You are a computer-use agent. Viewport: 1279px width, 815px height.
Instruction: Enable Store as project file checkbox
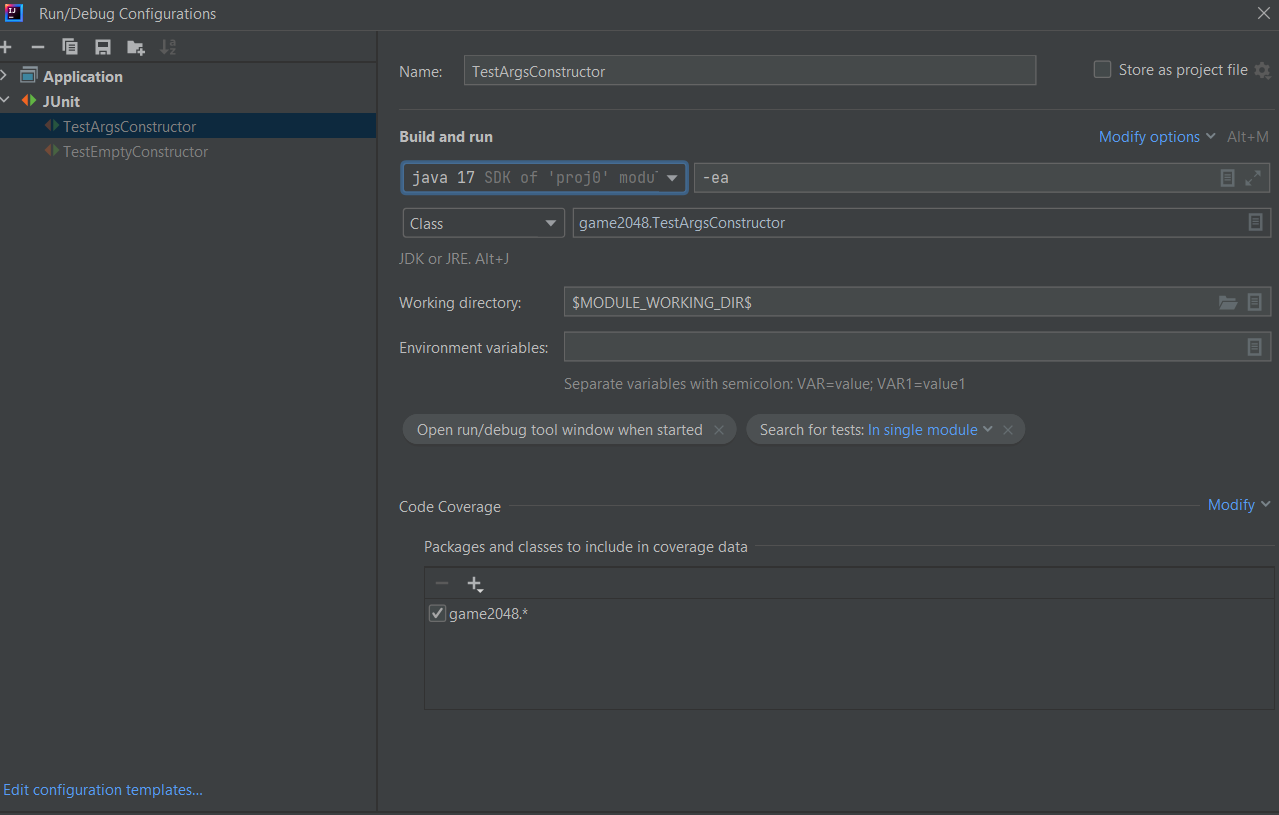1102,70
